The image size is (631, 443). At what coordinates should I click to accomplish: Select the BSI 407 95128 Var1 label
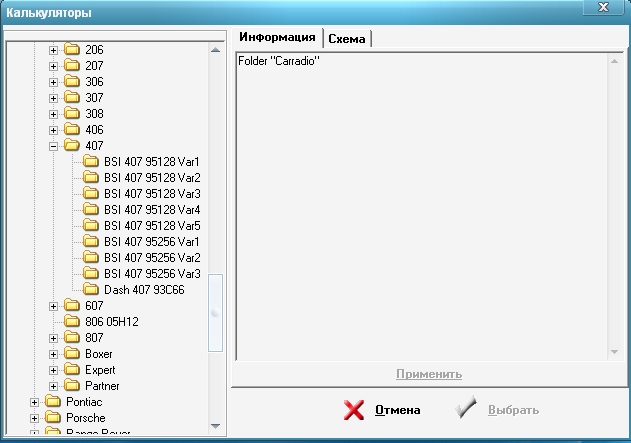point(152,162)
